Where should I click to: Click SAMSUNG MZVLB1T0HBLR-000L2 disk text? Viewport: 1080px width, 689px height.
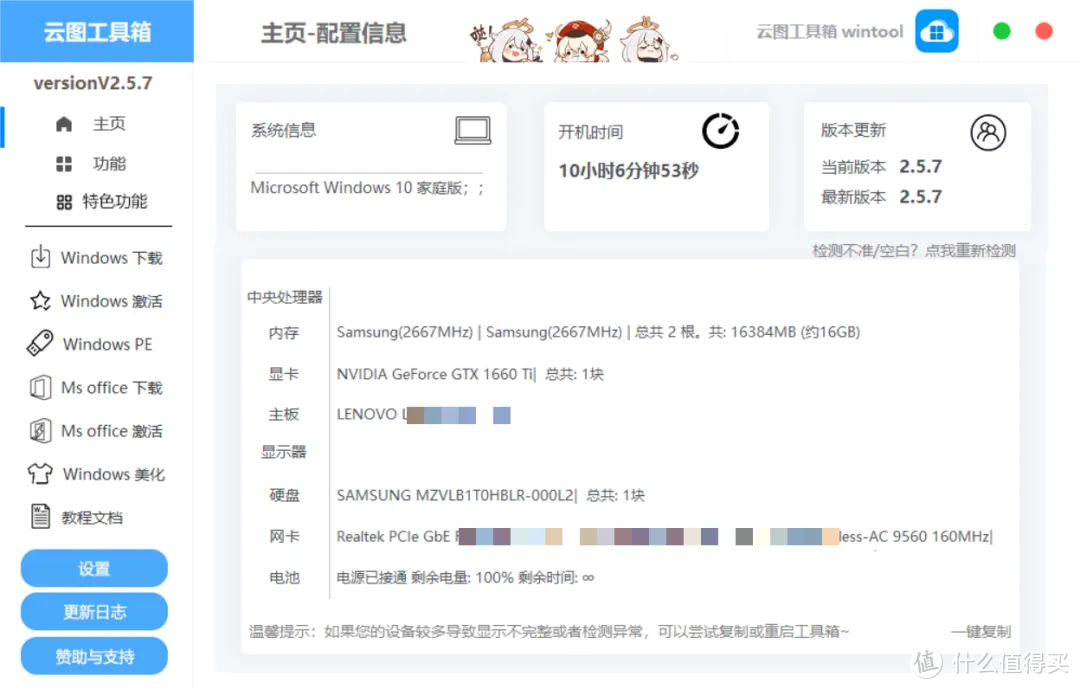click(455, 495)
